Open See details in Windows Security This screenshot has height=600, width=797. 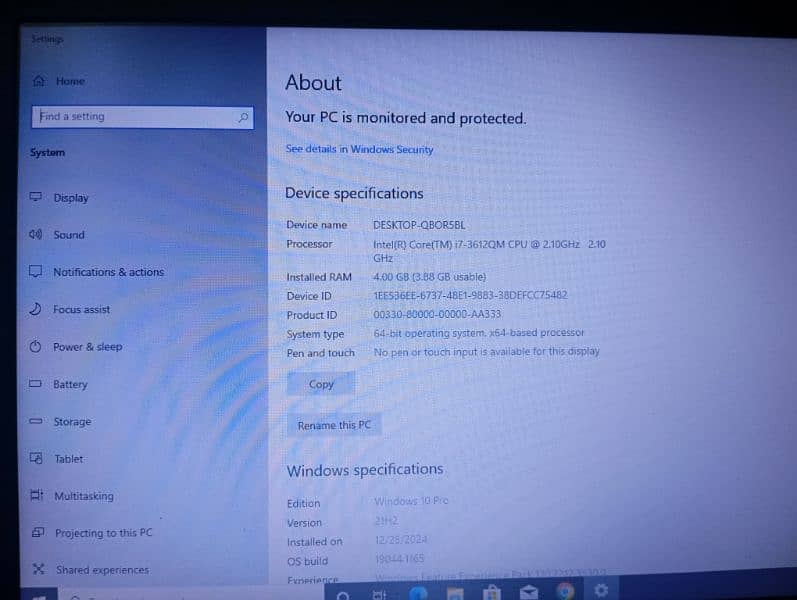coord(359,149)
